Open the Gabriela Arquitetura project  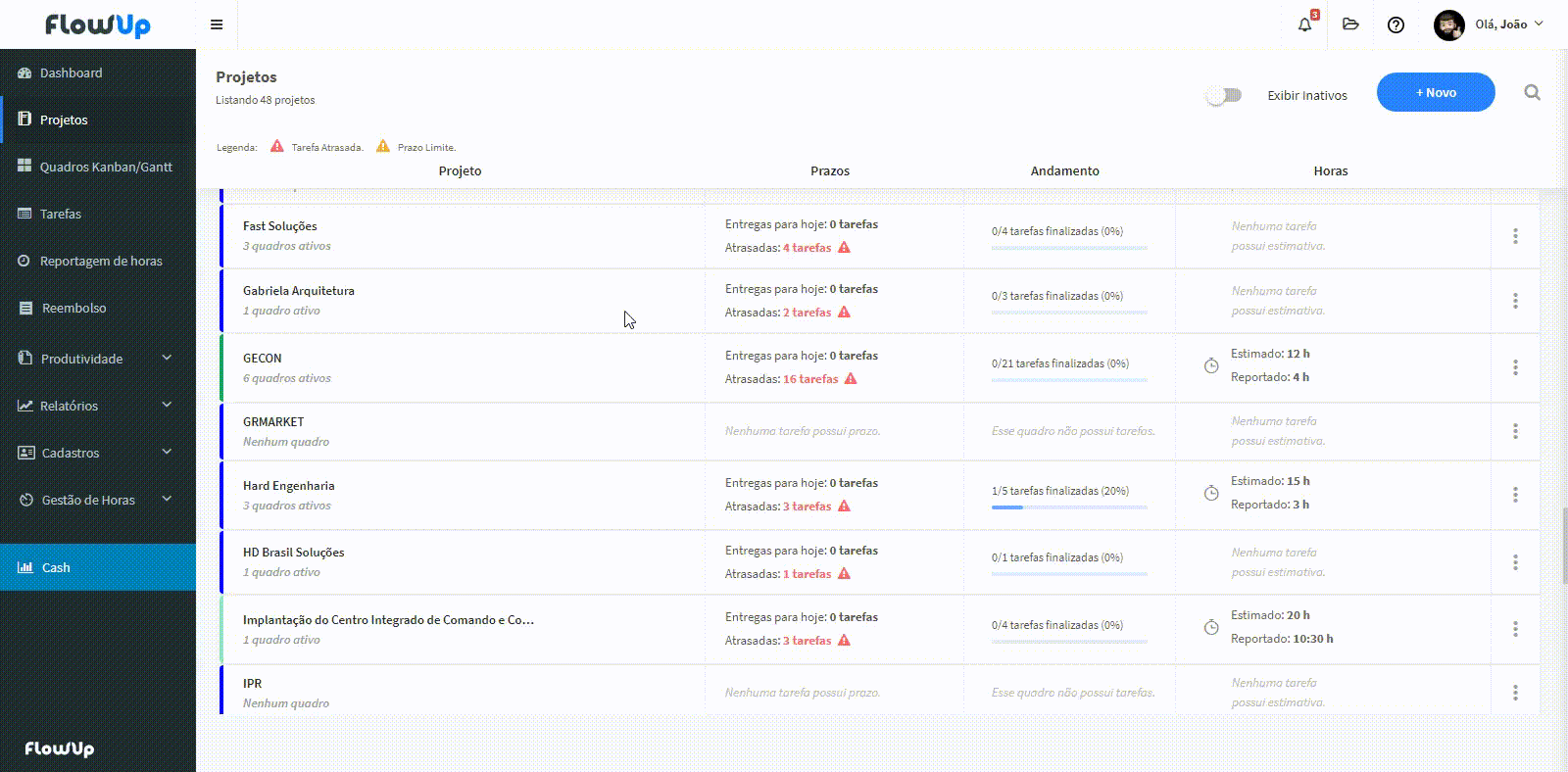[299, 291]
